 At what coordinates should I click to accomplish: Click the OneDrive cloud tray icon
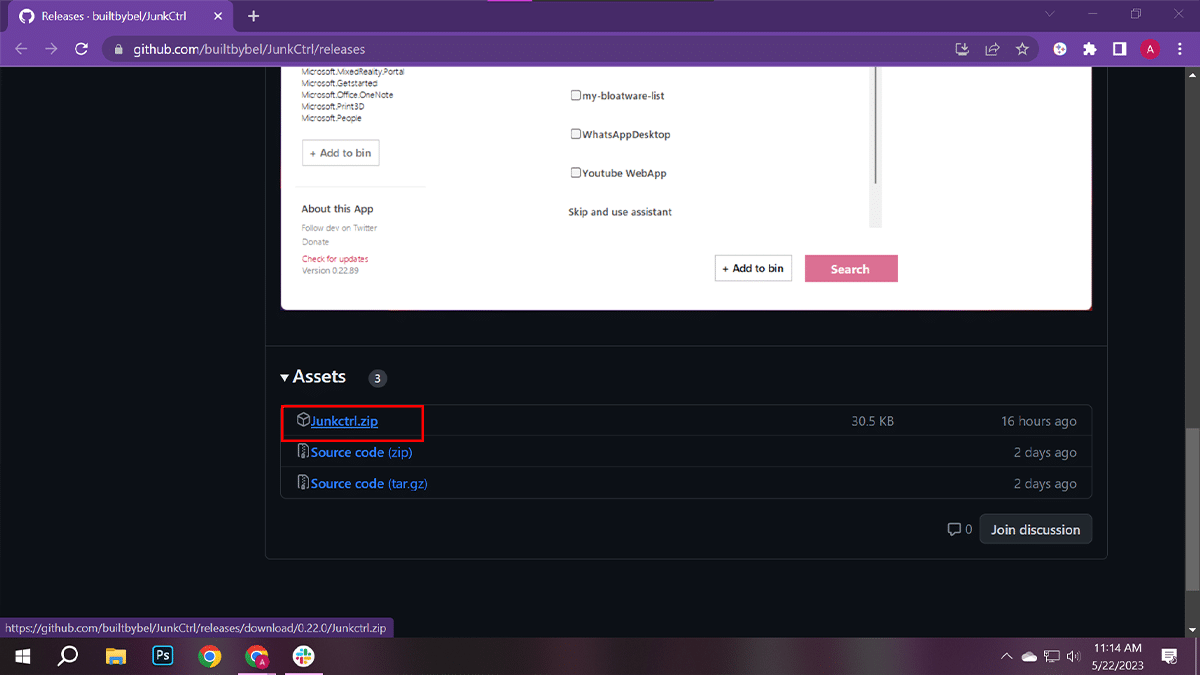(x=1029, y=656)
